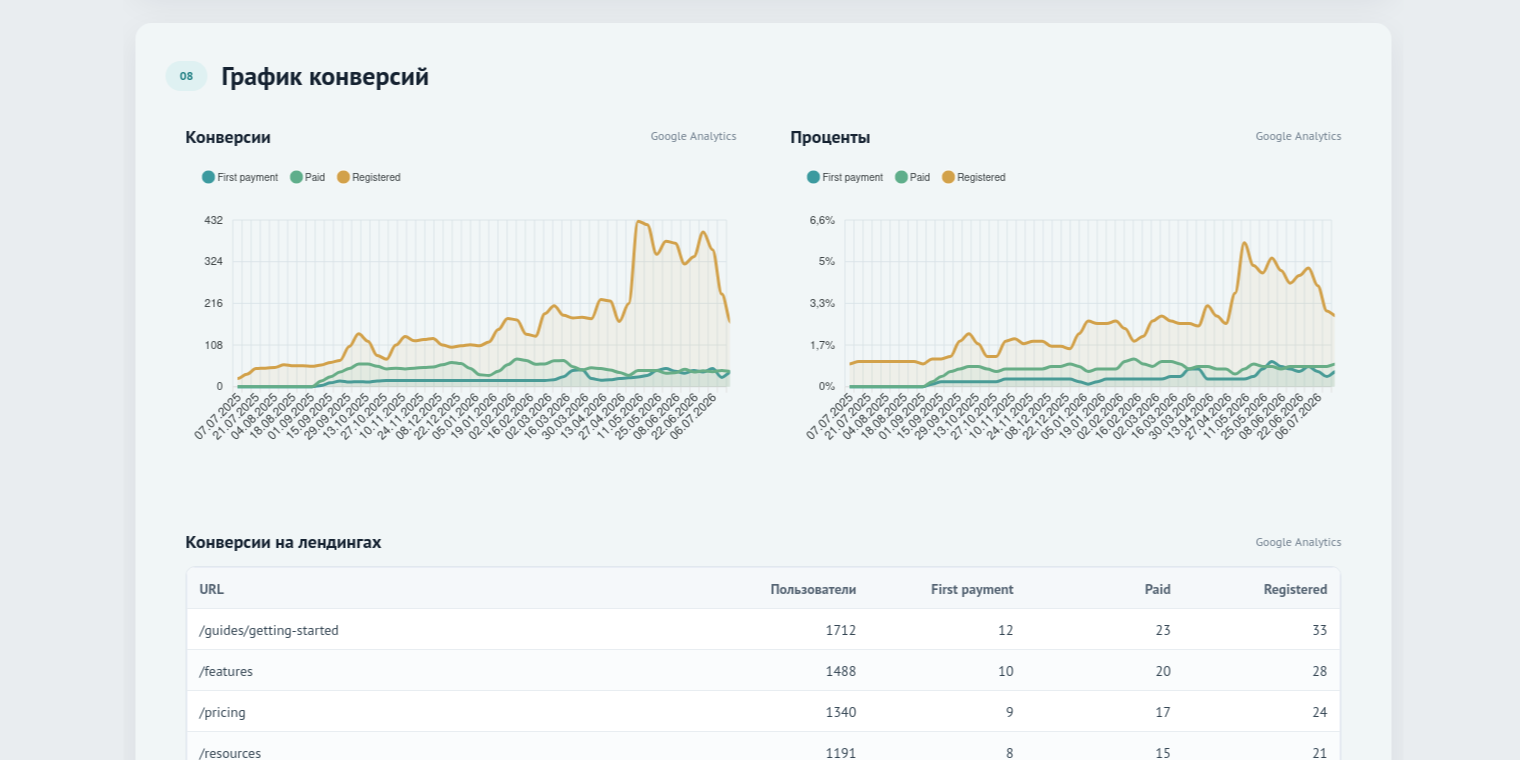This screenshot has width=1520, height=760.
Task: Sort table by Paid column header
Action: (x=1157, y=589)
